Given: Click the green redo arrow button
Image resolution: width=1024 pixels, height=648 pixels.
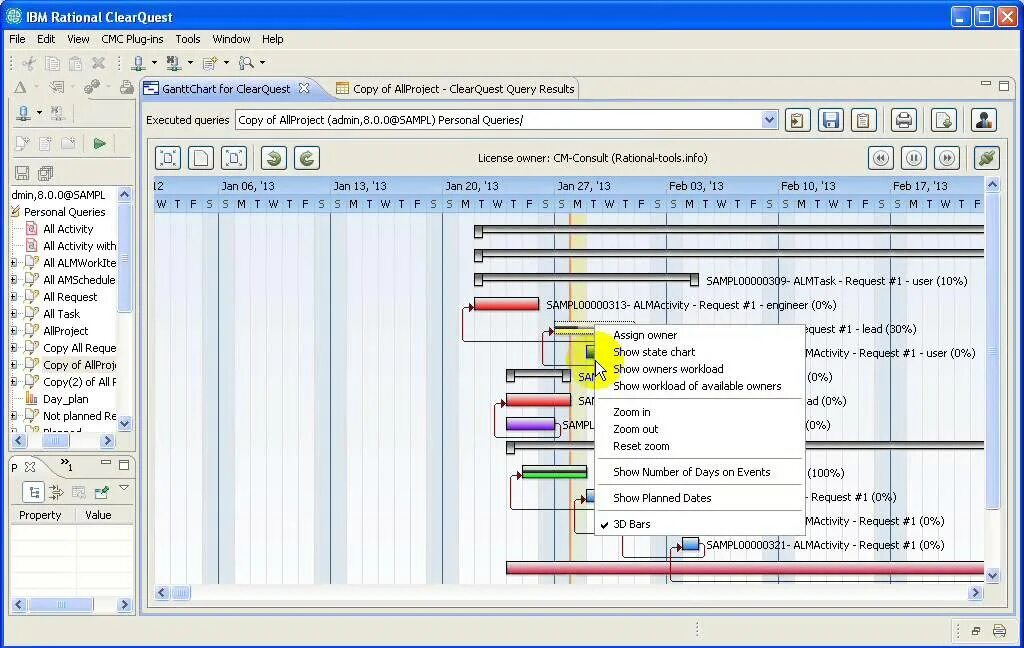Looking at the screenshot, I should coord(307,158).
